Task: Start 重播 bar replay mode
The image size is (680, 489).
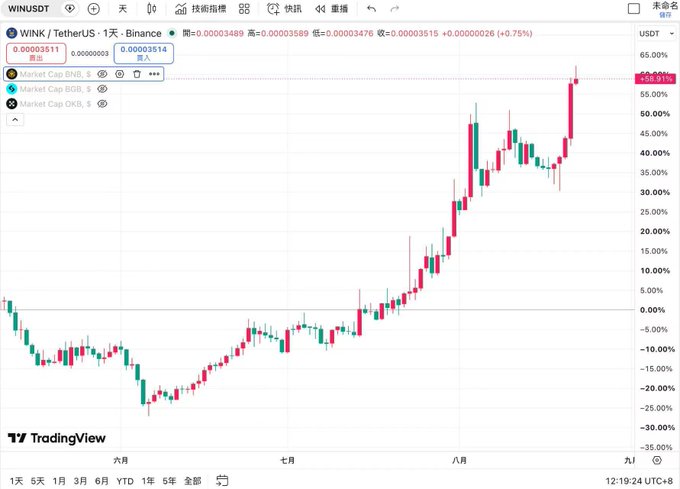Action: [x=332, y=9]
